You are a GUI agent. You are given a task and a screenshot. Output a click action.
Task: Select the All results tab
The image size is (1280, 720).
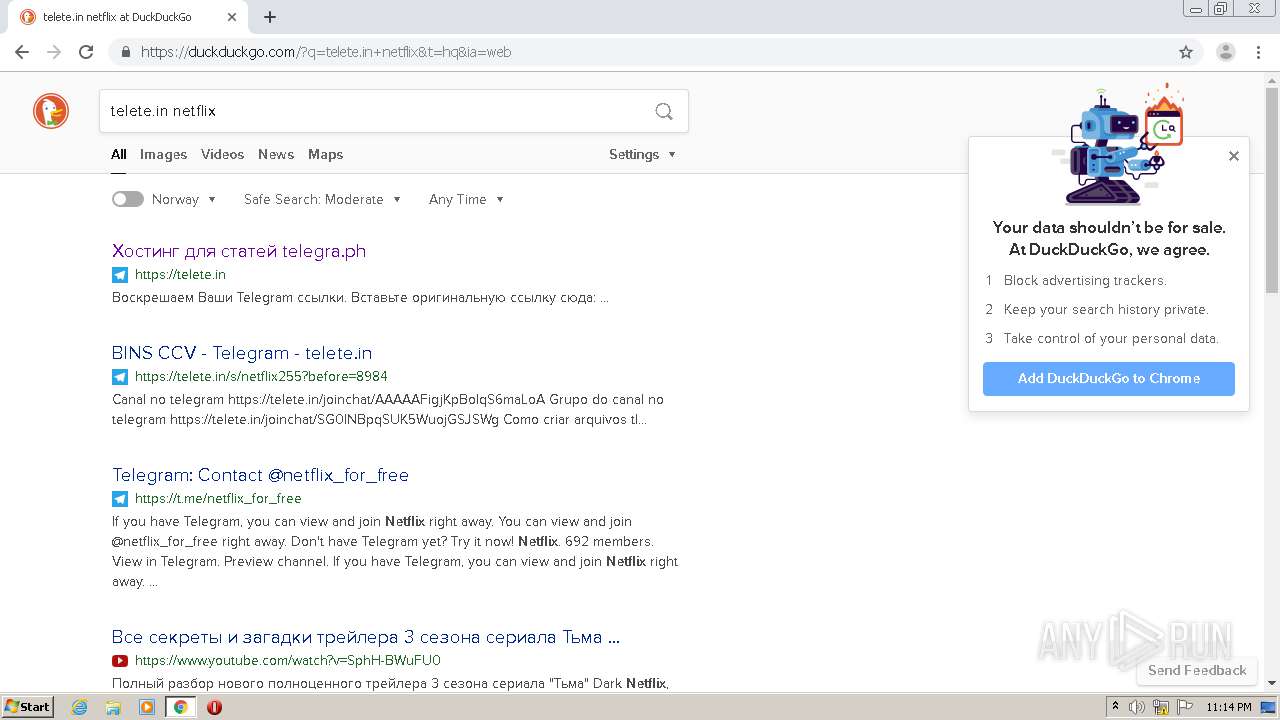click(x=119, y=154)
